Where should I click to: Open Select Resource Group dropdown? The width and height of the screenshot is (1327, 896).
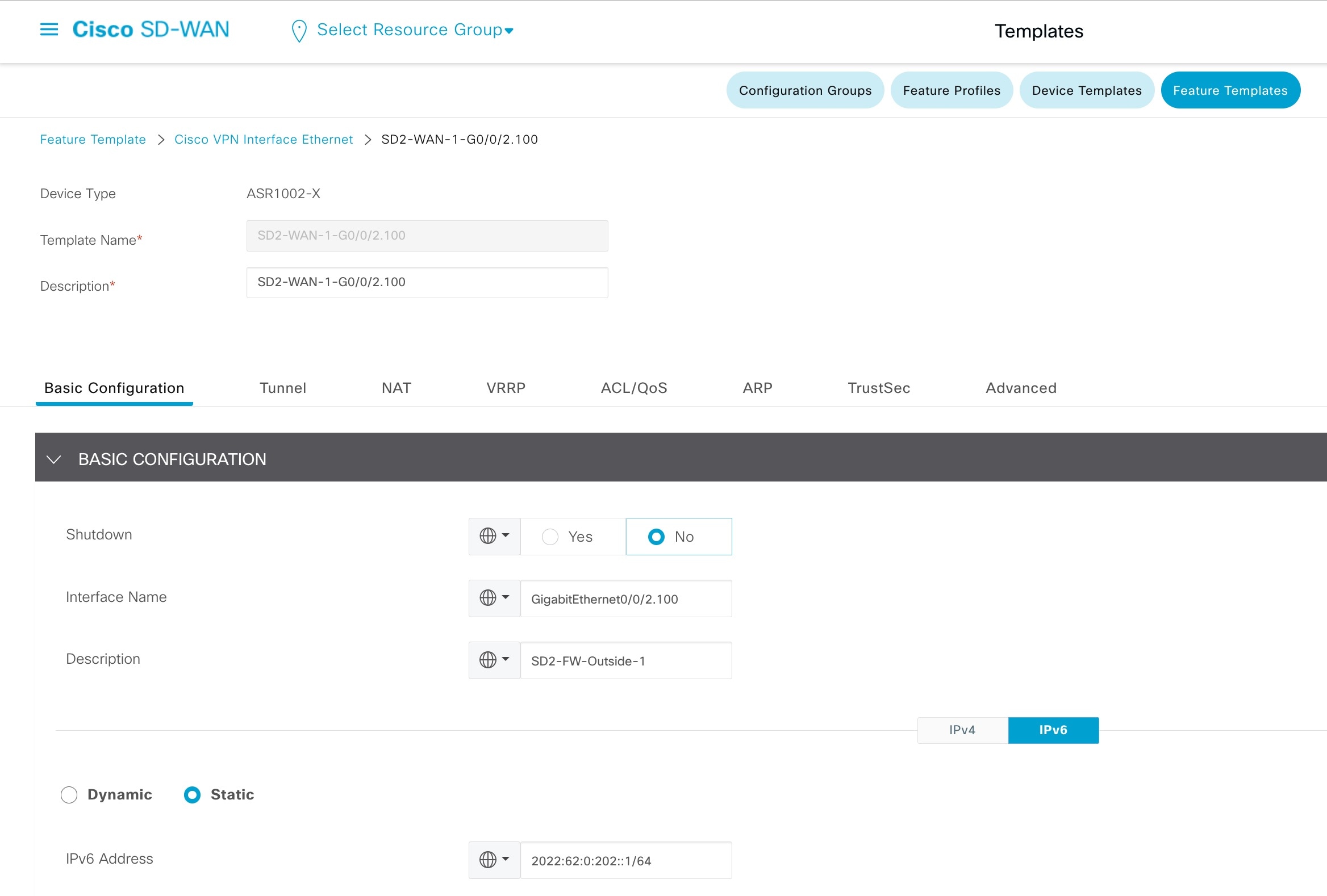coord(415,30)
